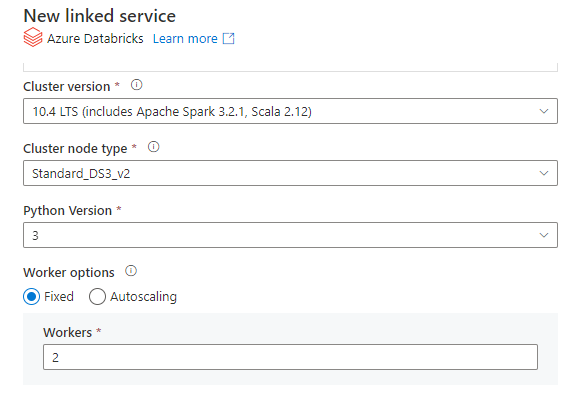Select the Fixed worker option
This screenshot has height=397, width=568.
(x=32, y=297)
